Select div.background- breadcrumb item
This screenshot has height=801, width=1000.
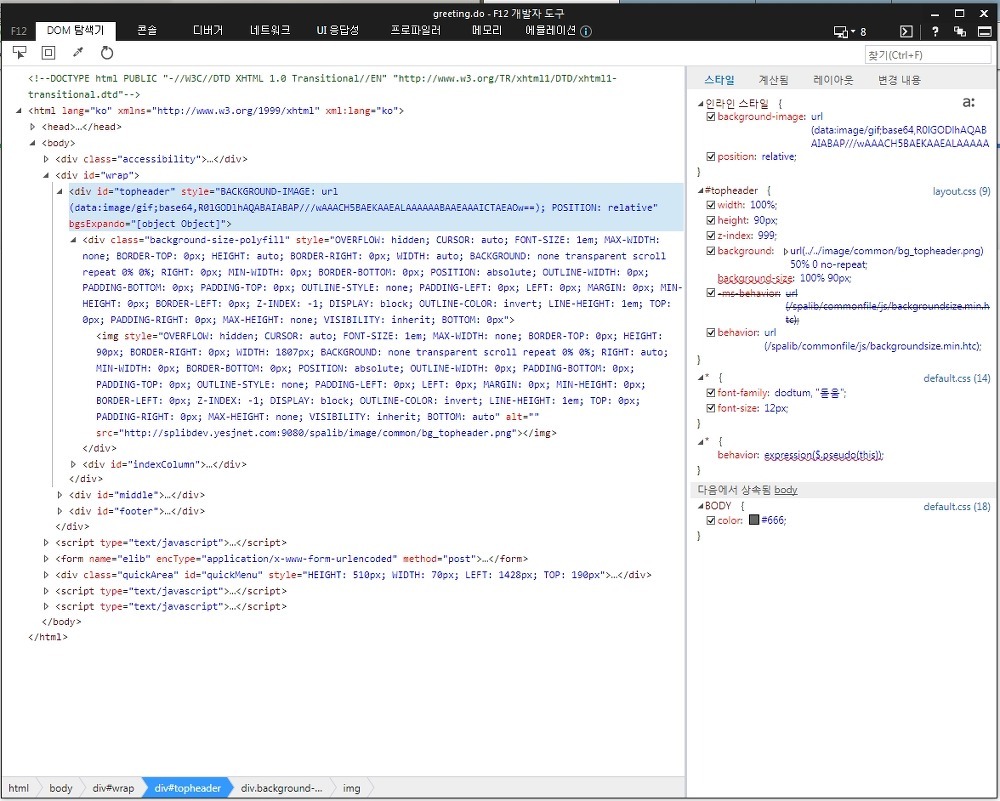click(x=281, y=788)
